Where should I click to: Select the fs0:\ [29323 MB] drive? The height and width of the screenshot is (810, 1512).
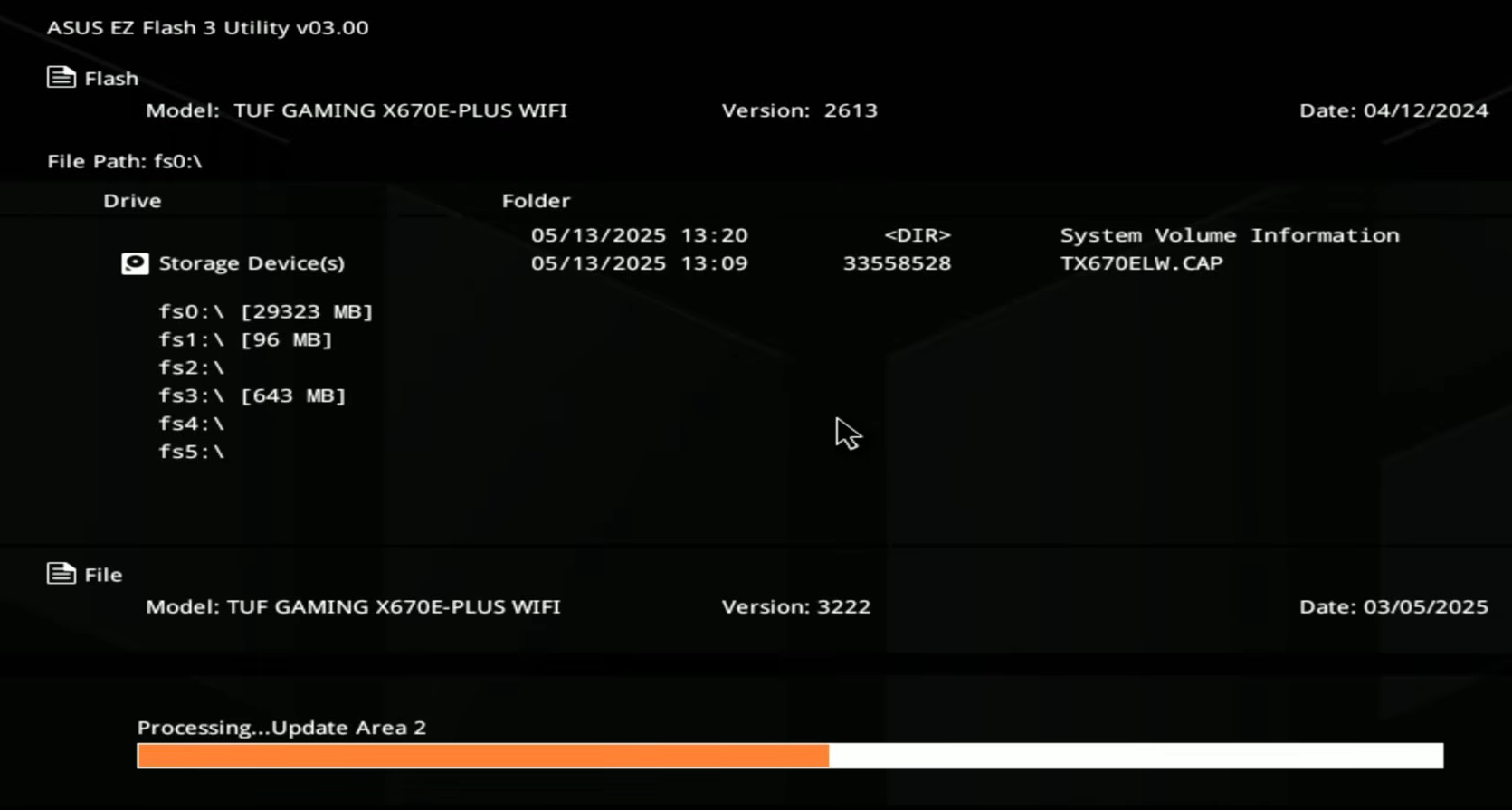point(266,311)
